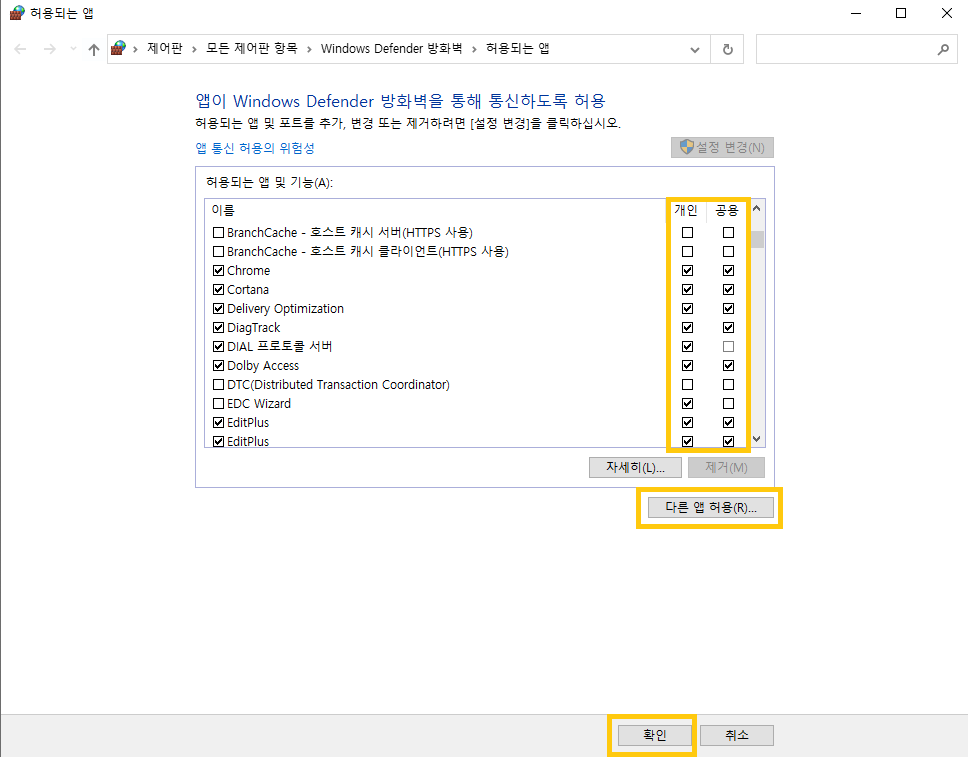This screenshot has height=757, width=968.
Task: Refresh the current page
Action: pyautogui.click(x=728, y=49)
